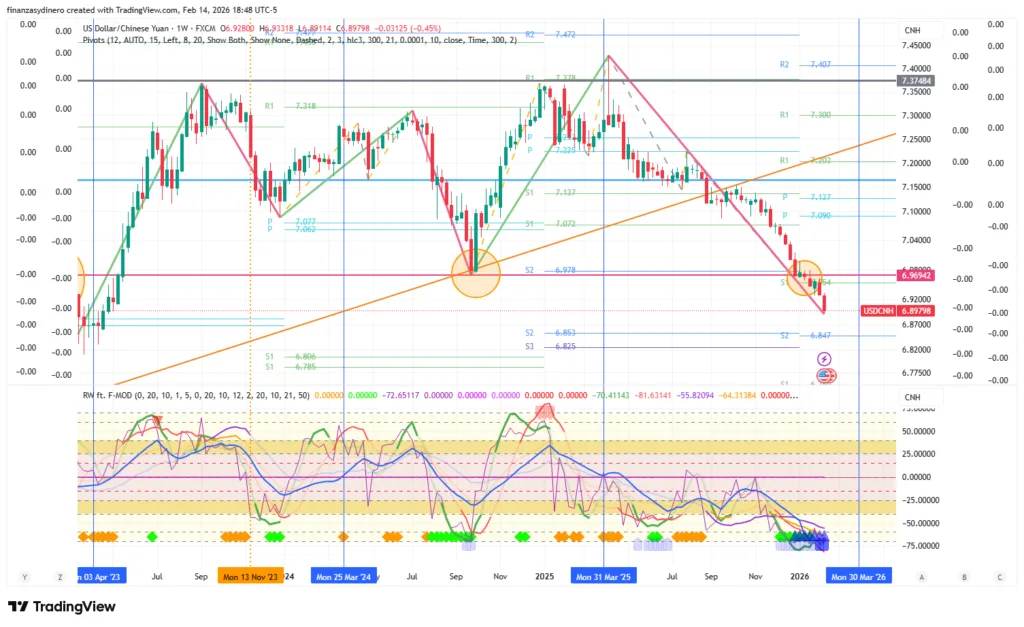Click the Y scale letter on time axis
This screenshot has width=1024, height=627.
click(23, 577)
